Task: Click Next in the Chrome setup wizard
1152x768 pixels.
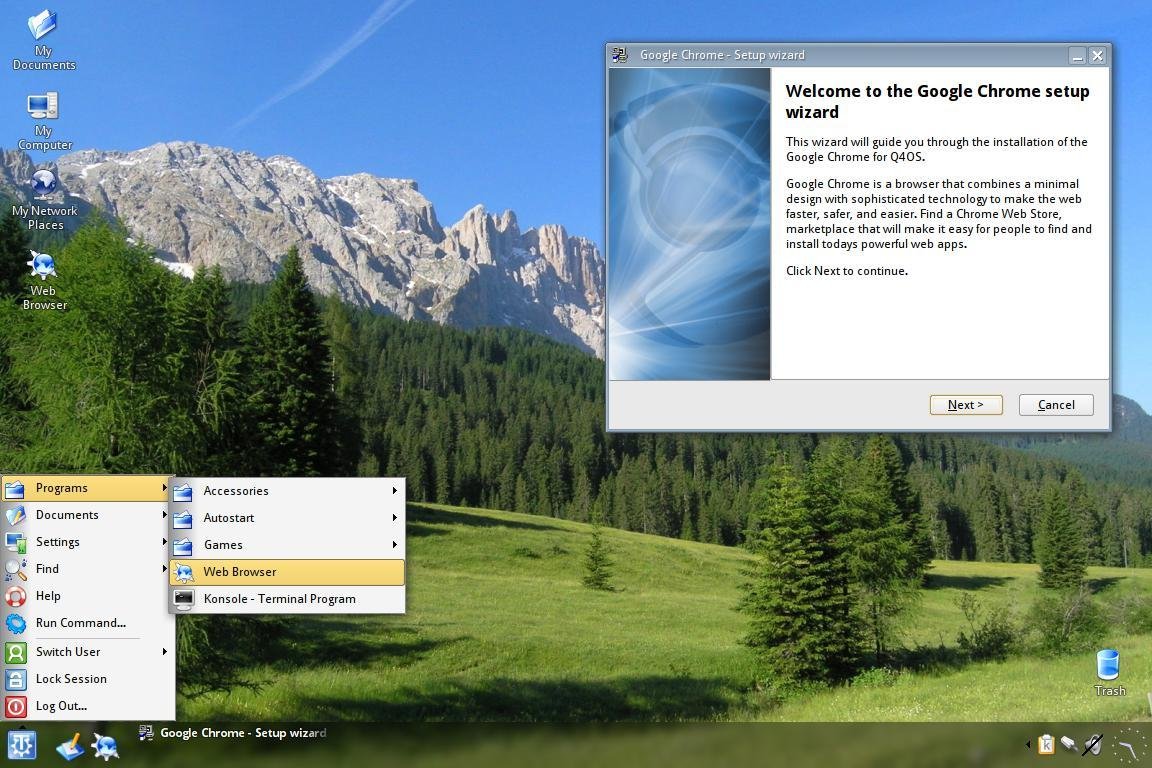Action: pos(965,405)
